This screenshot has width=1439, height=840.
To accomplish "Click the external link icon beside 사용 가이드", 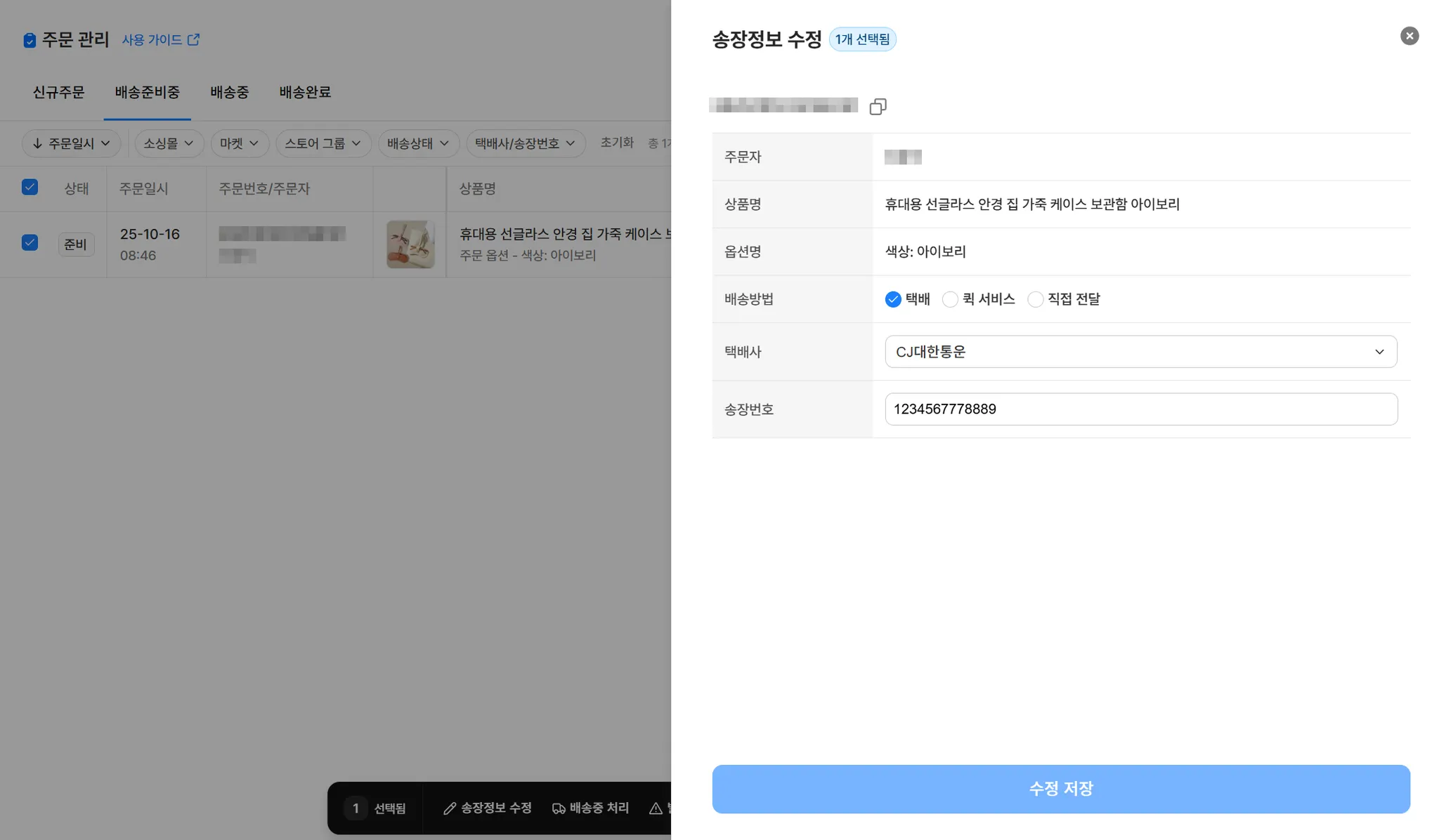I will (193, 39).
